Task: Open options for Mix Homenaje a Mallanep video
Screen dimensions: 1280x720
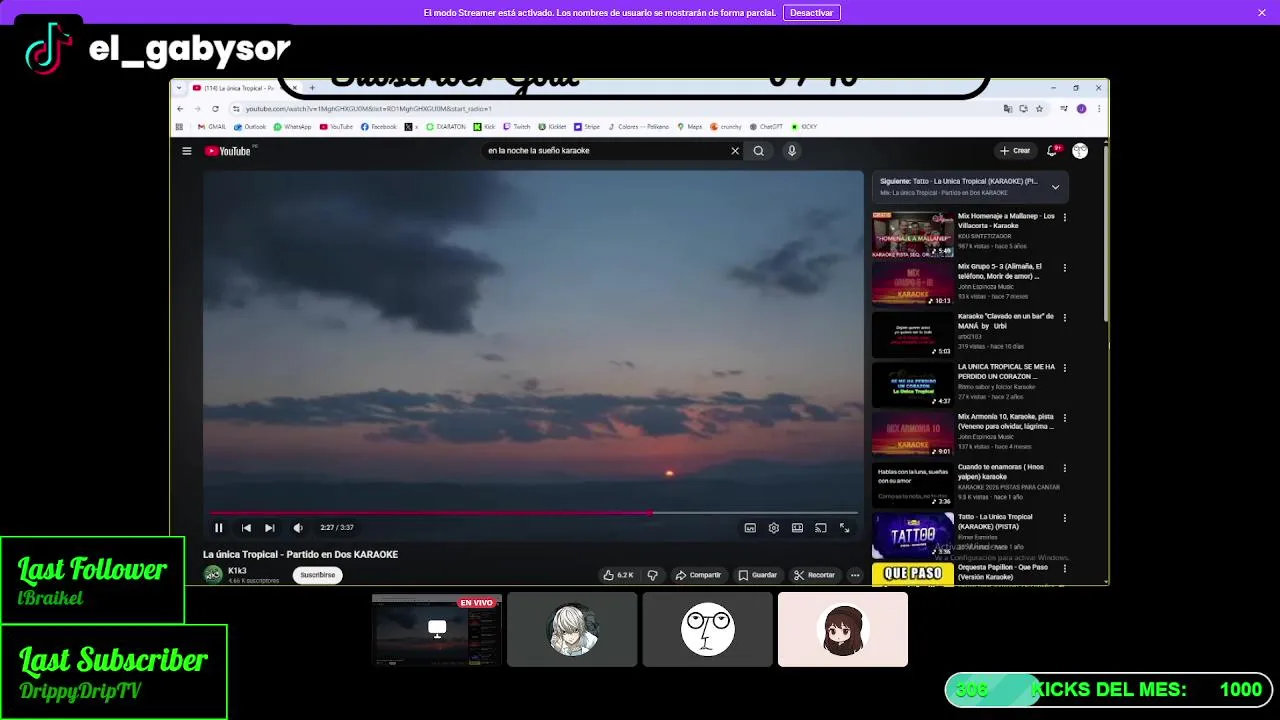Action: click(1065, 217)
